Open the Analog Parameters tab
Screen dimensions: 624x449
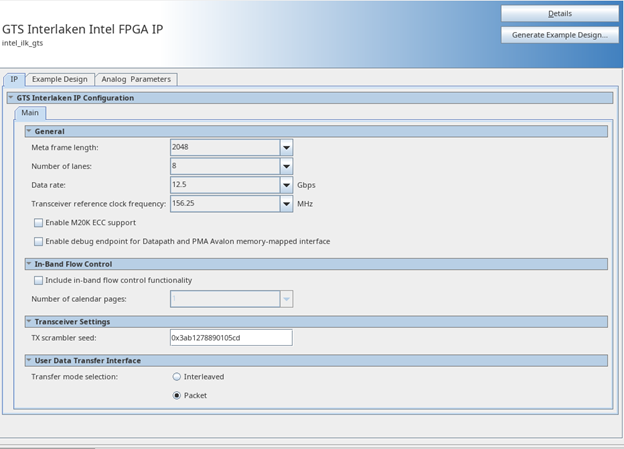(x=137, y=79)
